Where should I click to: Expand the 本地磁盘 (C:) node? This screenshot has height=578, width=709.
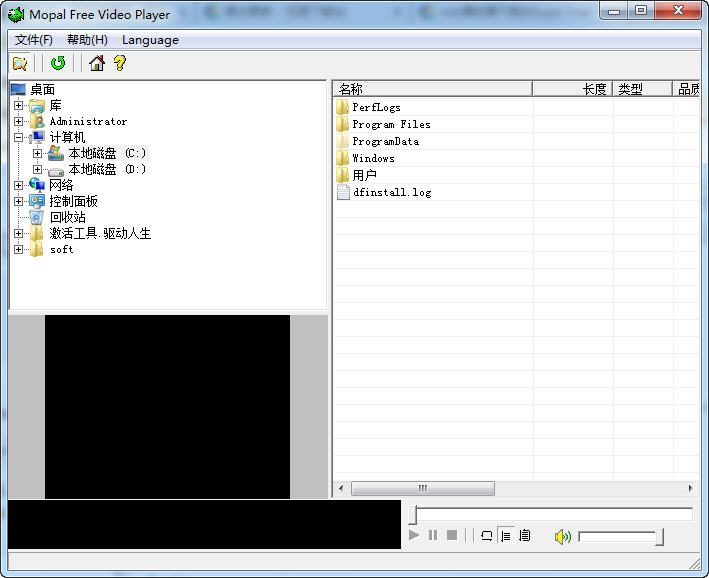[38, 153]
